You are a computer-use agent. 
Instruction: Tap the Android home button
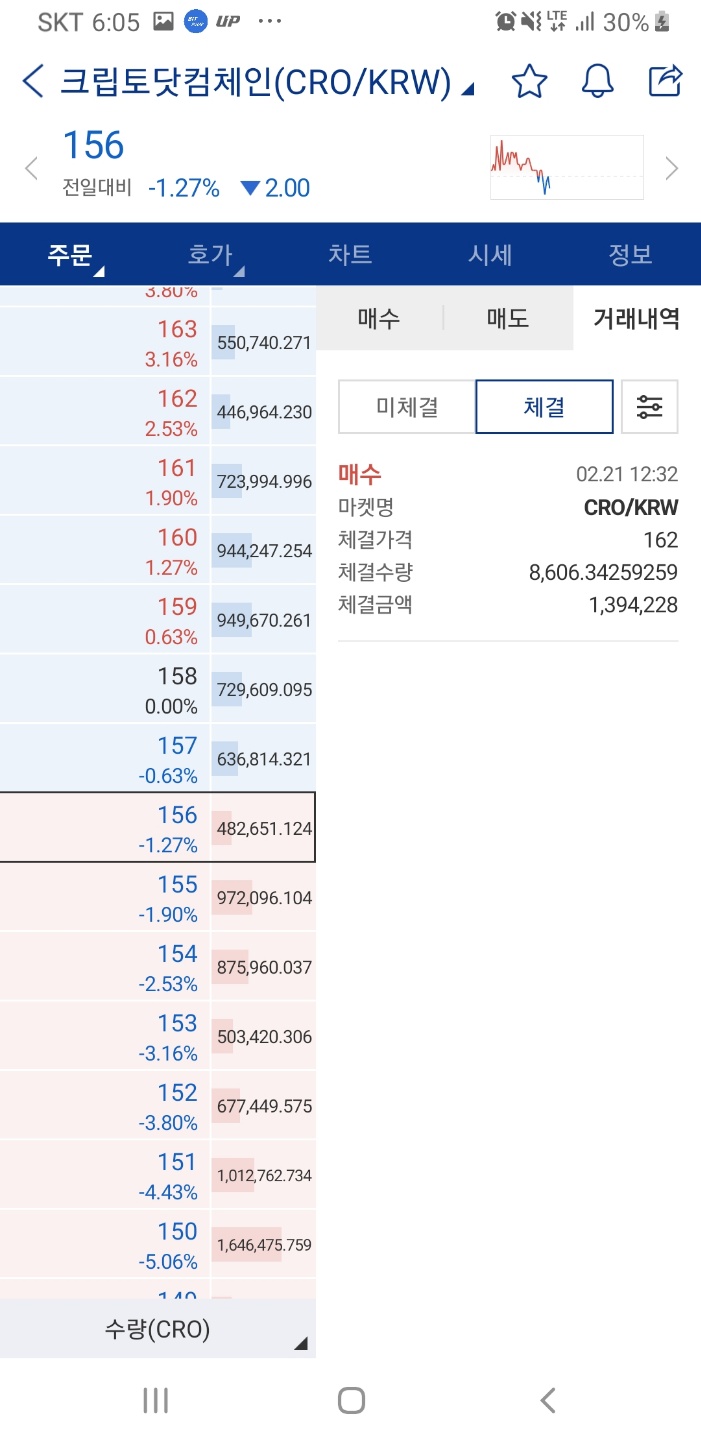pyautogui.click(x=351, y=1400)
